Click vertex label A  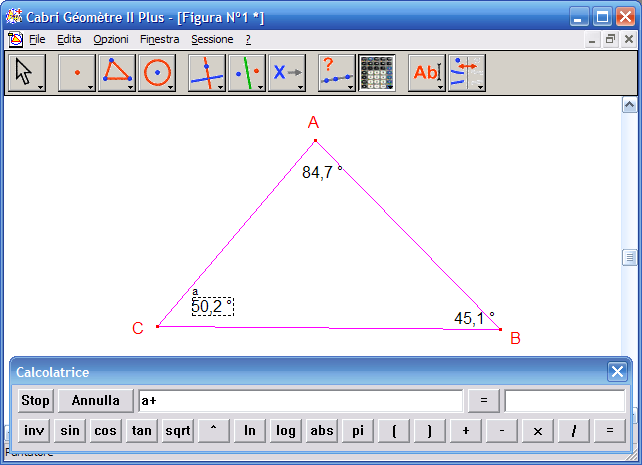pyautogui.click(x=313, y=122)
